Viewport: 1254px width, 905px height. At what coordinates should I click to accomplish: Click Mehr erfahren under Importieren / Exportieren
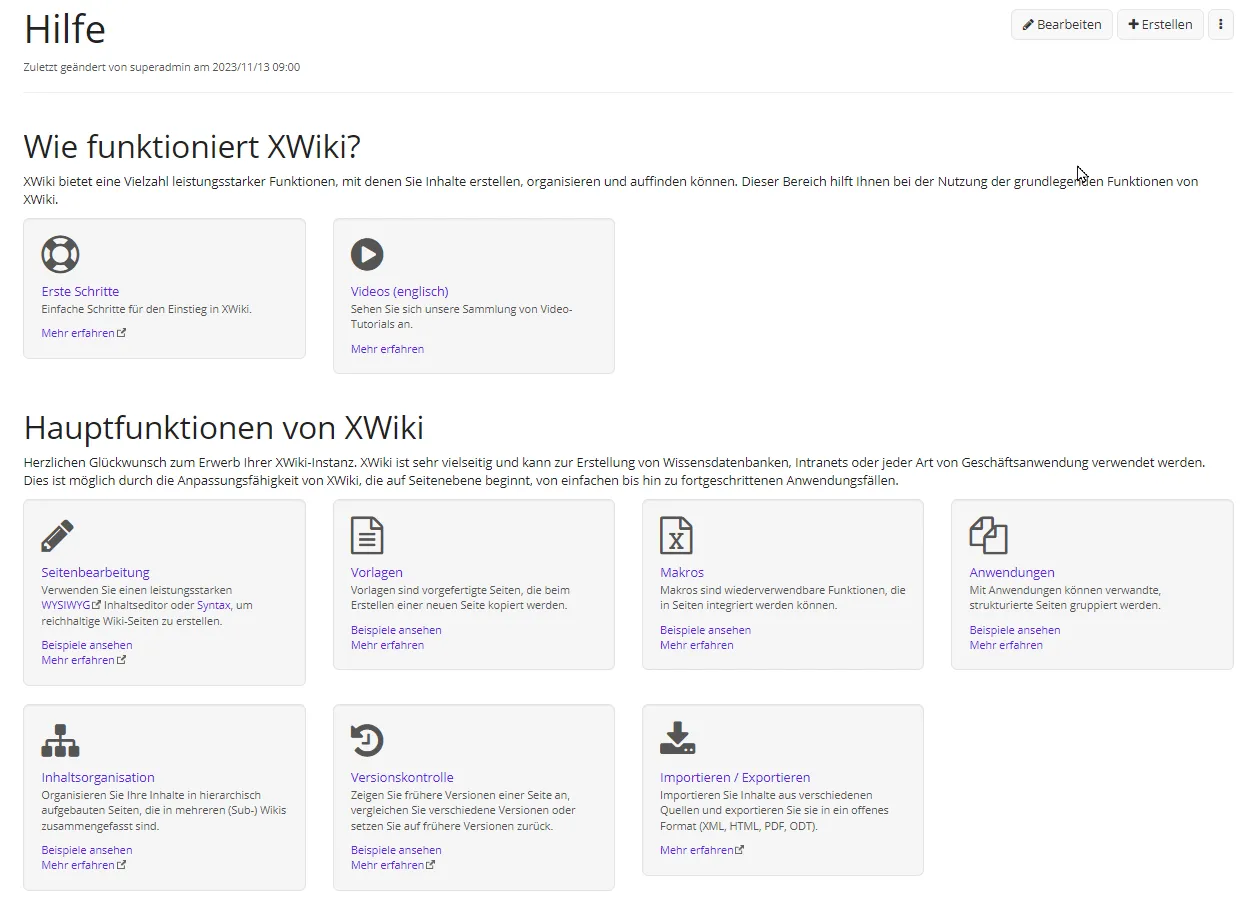pos(697,850)
